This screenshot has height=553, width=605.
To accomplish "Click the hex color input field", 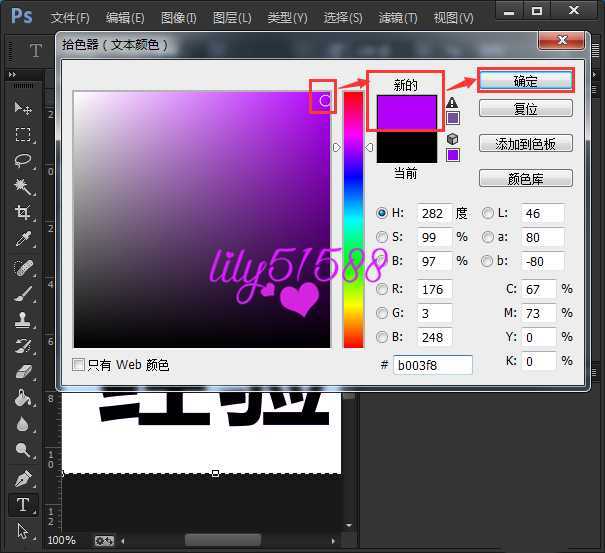I will pos(432,365).
